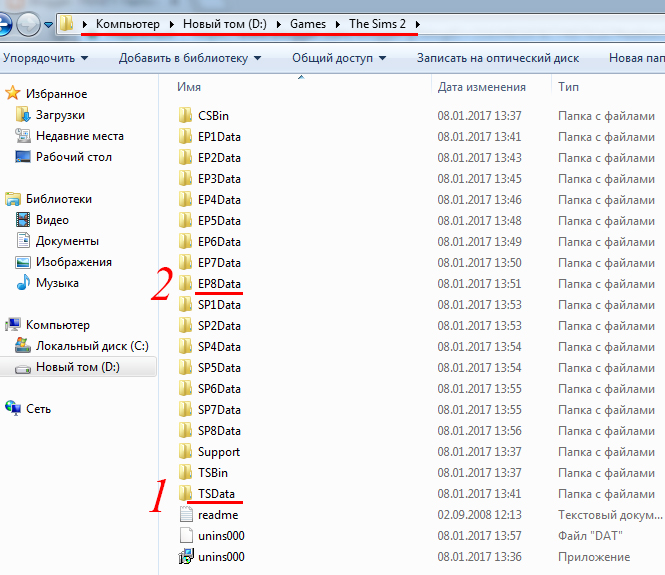Open Изображения library

click(74, 262)
